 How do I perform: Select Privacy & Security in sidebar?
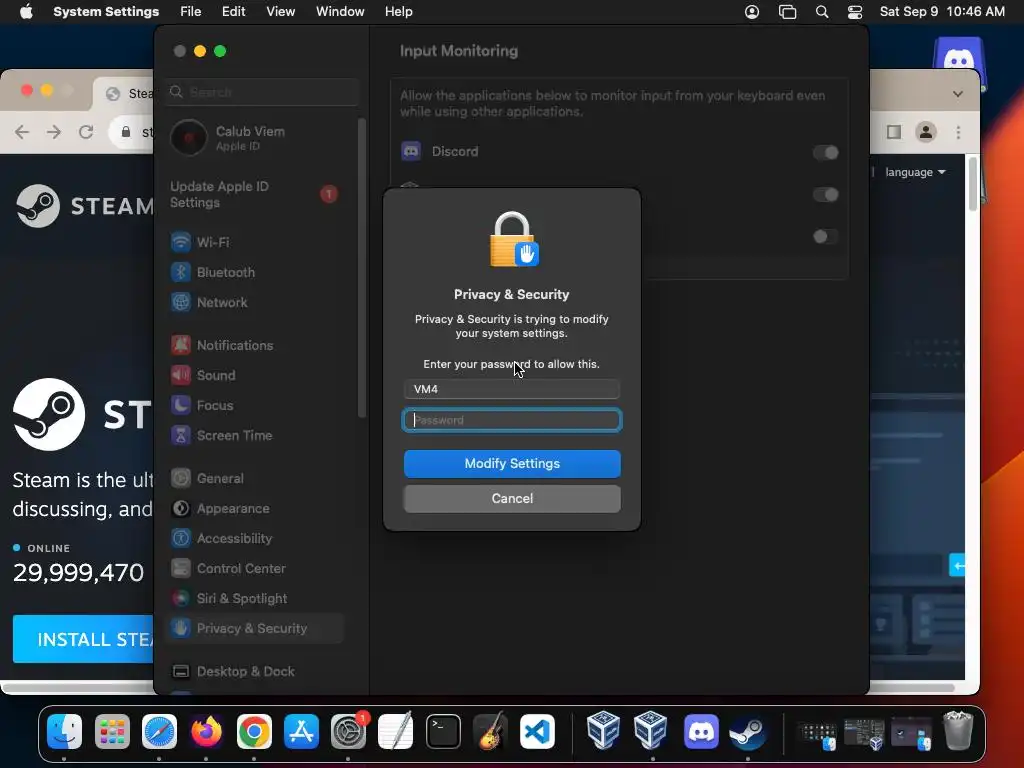point(255,629)
